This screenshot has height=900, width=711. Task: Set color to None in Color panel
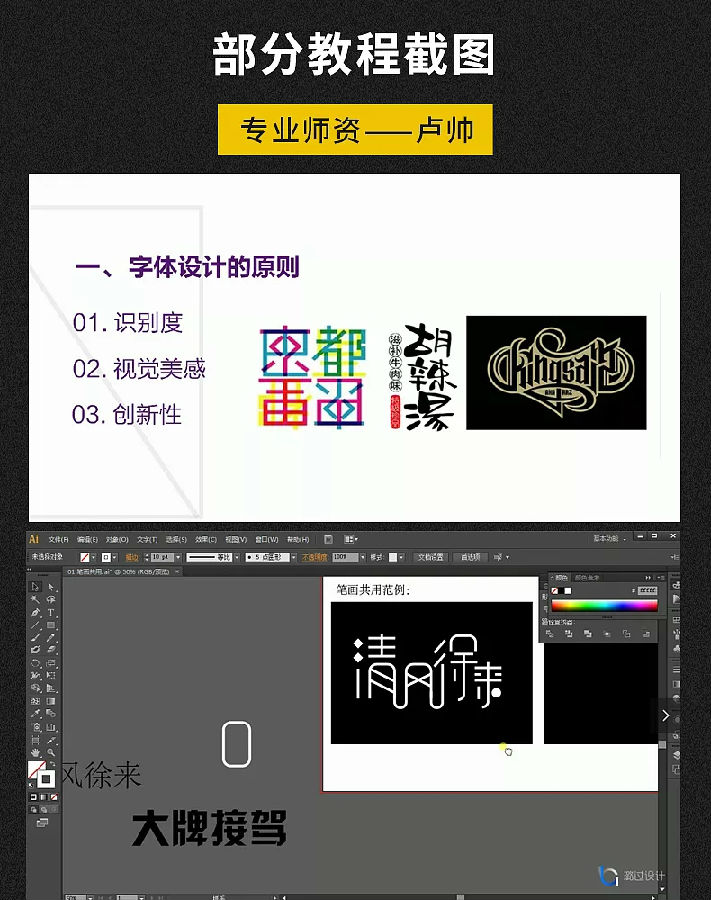[x=554, y=591]
